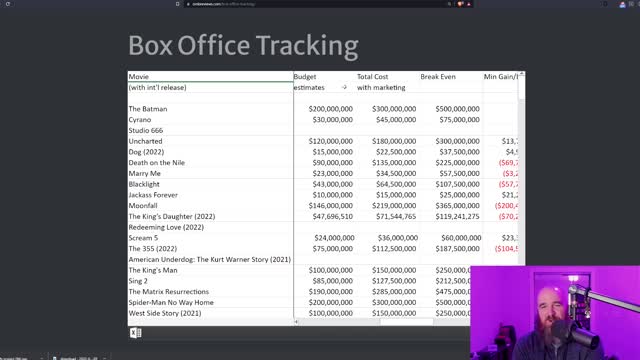Click the Brave shield icon in address bar
This screenshot has width=640, height=360.
pyautogui.click(x=460, y=4)
